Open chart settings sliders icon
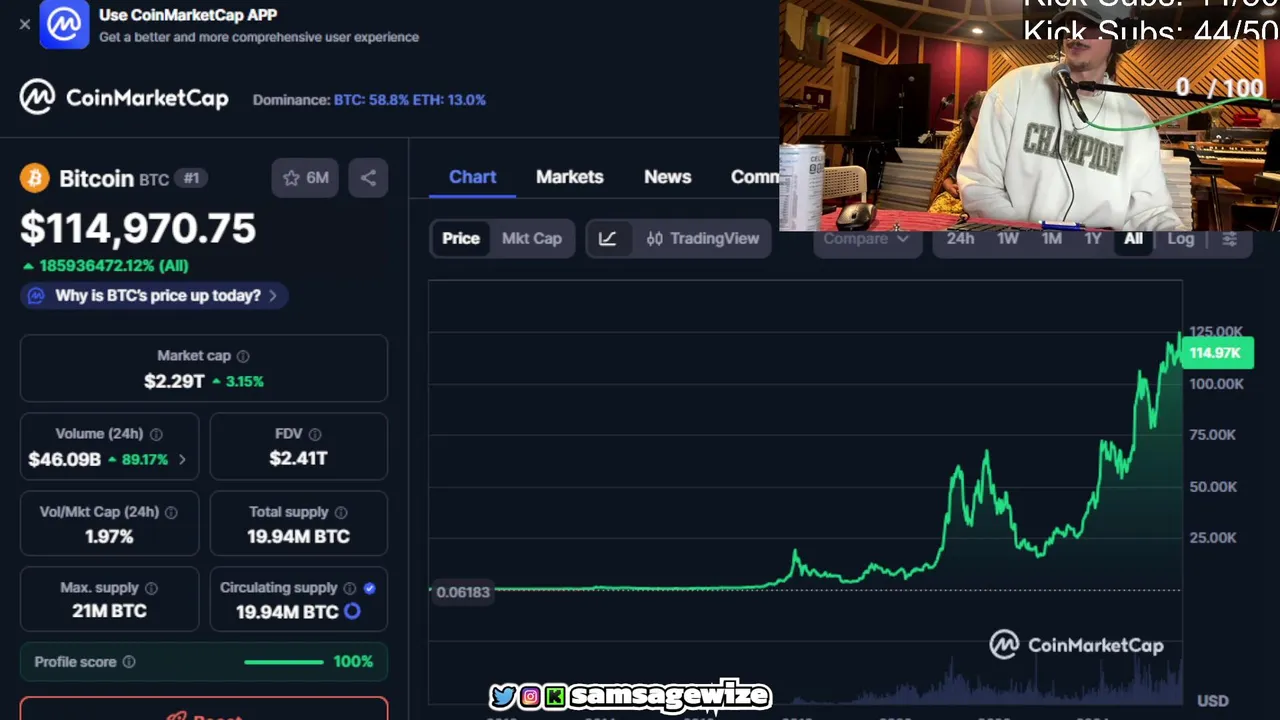 pos(1230,239)
